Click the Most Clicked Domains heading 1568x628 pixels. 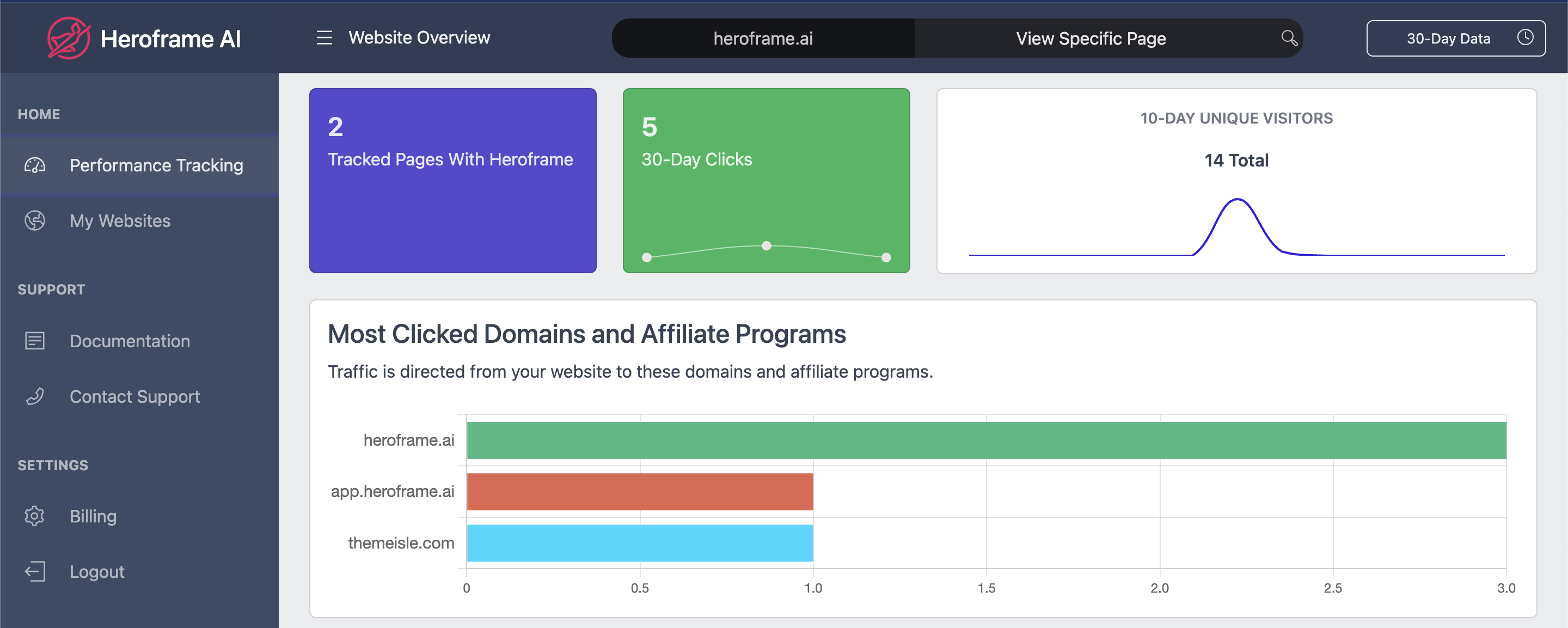click(587, 334)
